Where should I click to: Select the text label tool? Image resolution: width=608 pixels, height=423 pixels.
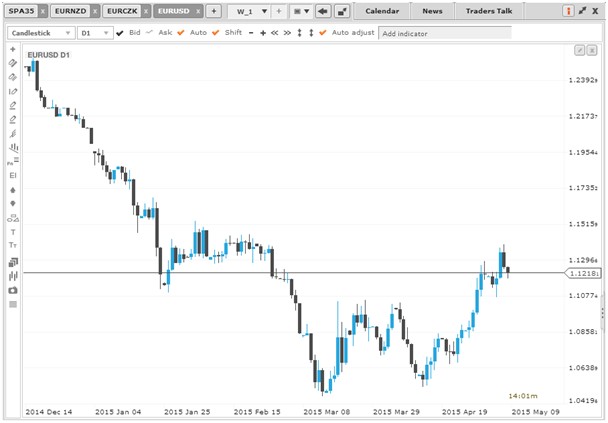(x=12, y=231)
